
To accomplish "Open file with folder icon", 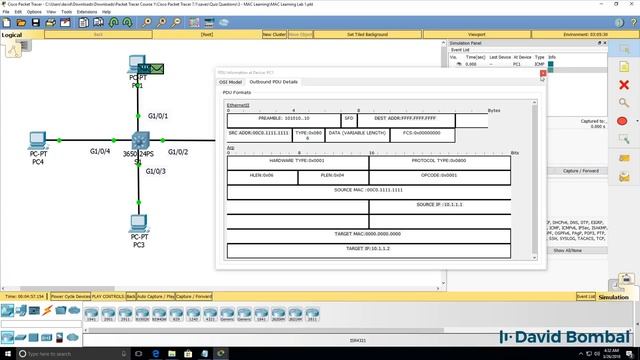I will (21, 22).
